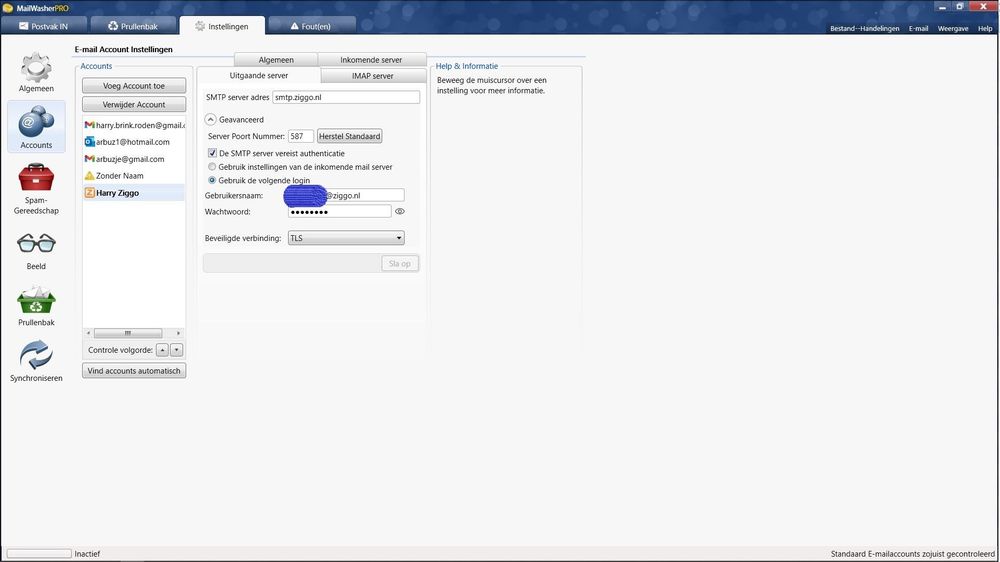This screenshot has height=562, width=1000.
Task: Click Vind accounts automatisch button
Action: click(x=134, y=371)
